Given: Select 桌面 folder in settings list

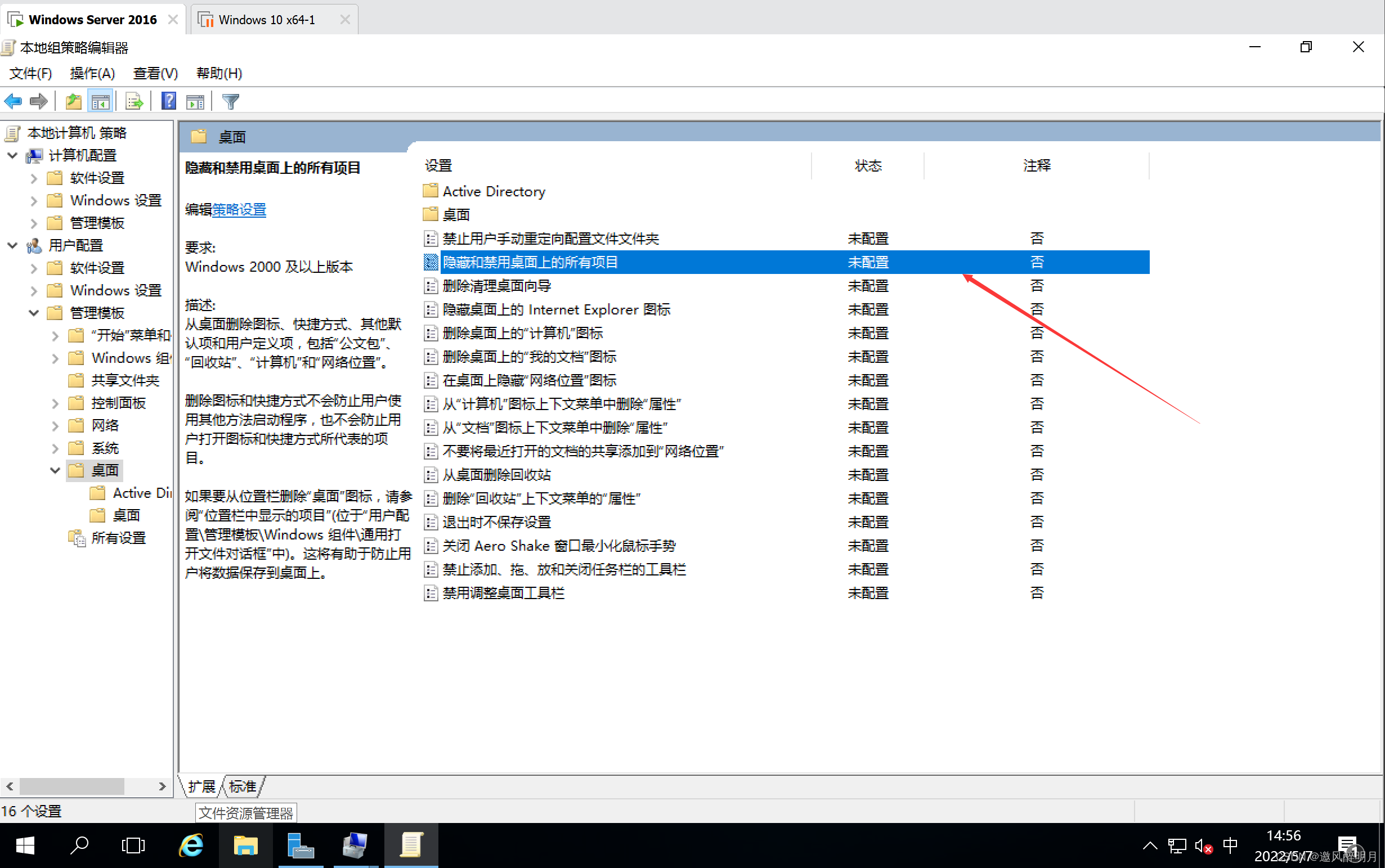Looking at the screenshot, I should tap(447, 215).
